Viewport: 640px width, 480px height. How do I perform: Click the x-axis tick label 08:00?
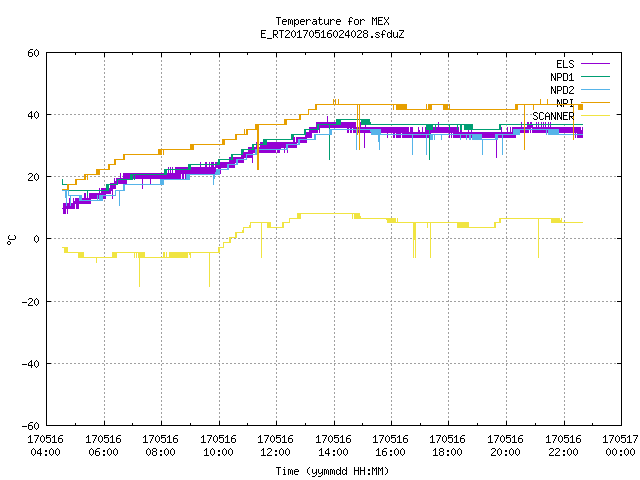[x=160, y=453]
